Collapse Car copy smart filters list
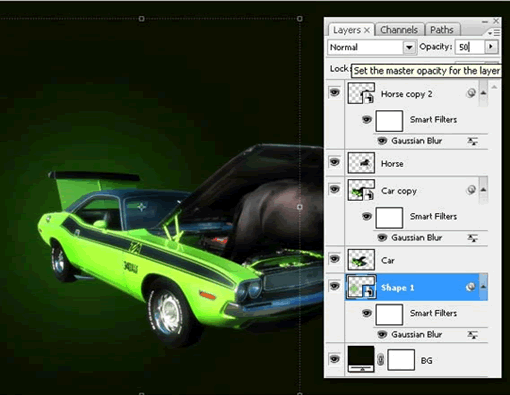The image size is (510, 395). click(x=483, y=190)
